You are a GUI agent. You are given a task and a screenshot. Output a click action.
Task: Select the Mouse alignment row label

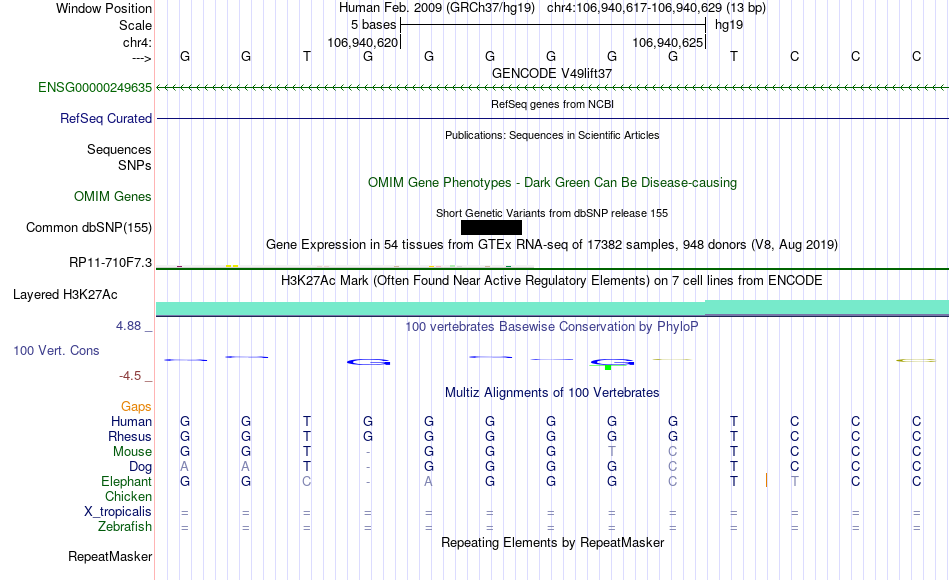(x=132, y=452)
